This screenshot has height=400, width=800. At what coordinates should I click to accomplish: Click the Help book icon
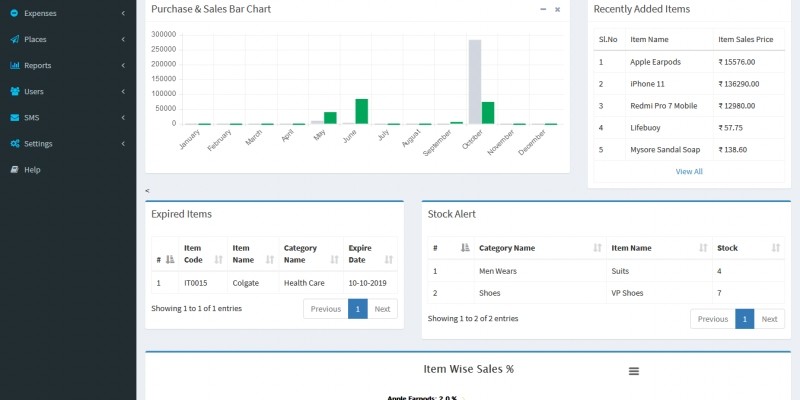(14, 169)
